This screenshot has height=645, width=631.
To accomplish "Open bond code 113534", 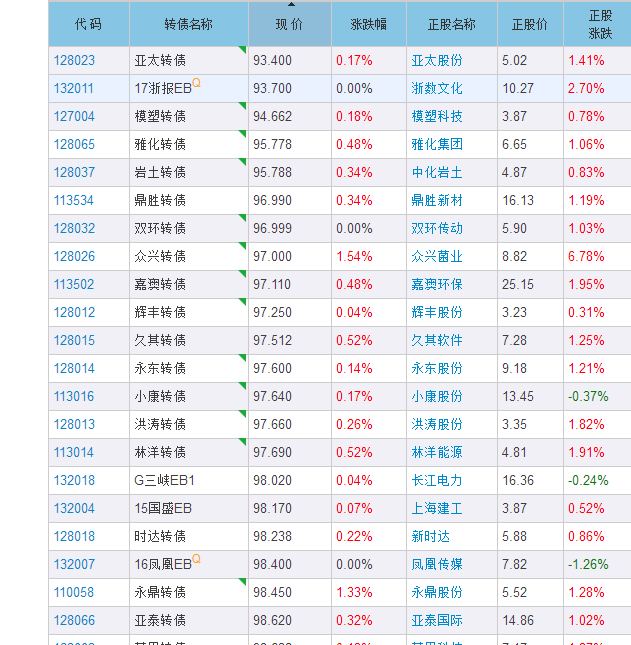I will 74,200.
